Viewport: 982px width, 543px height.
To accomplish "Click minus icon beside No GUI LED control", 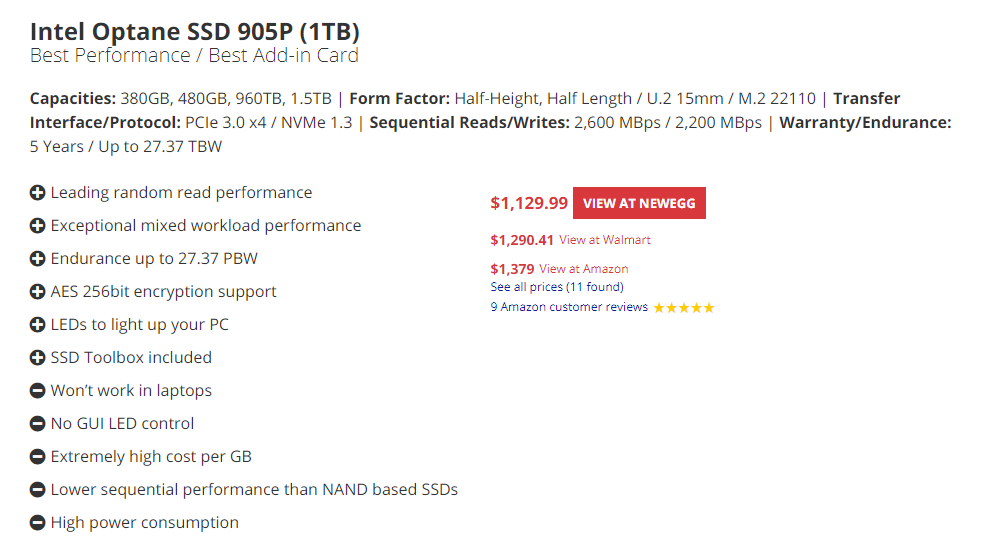I will [38, 424].
